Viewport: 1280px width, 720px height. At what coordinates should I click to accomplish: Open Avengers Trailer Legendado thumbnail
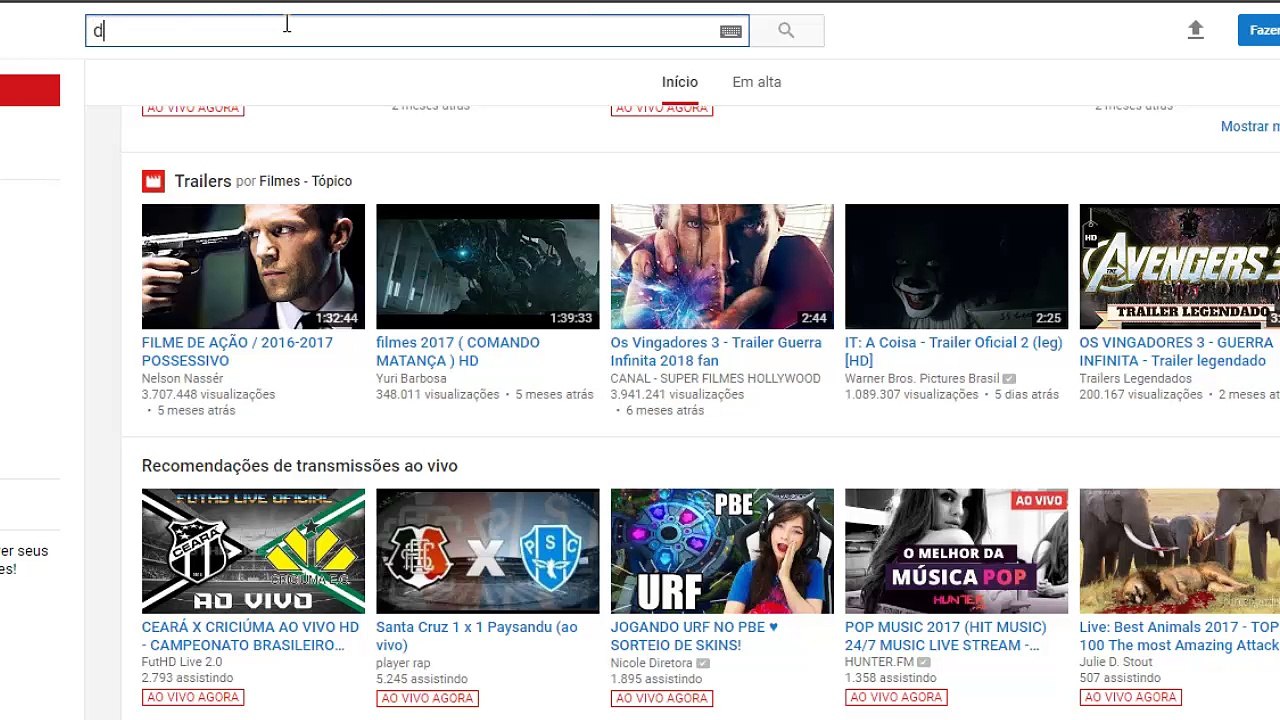(1180, 266)
